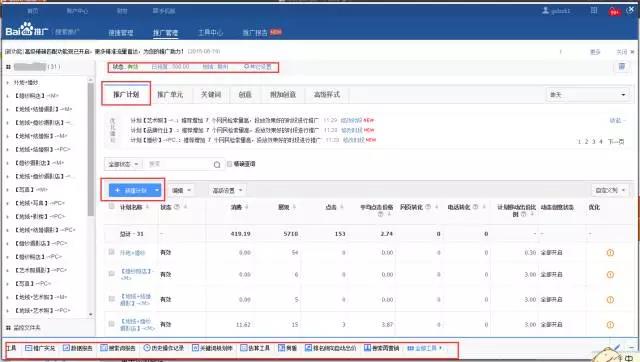Screen dimensions: 640x362
Task: Click grid icon beside account name in sidebar
Action: (x=8, y=67)
